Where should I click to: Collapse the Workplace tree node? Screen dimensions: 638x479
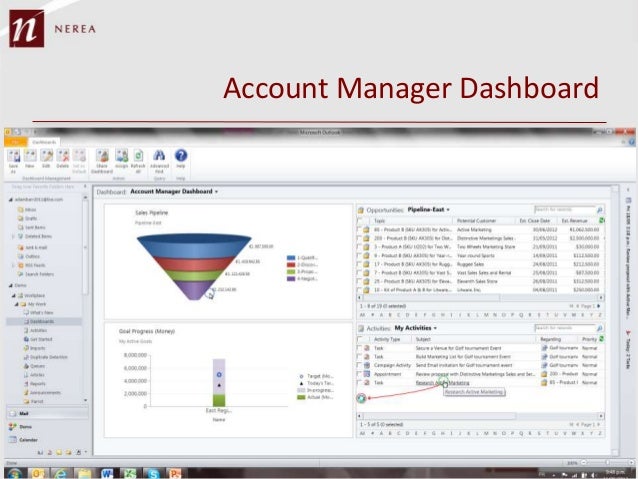pyautogui.click(x=14, y=295)
